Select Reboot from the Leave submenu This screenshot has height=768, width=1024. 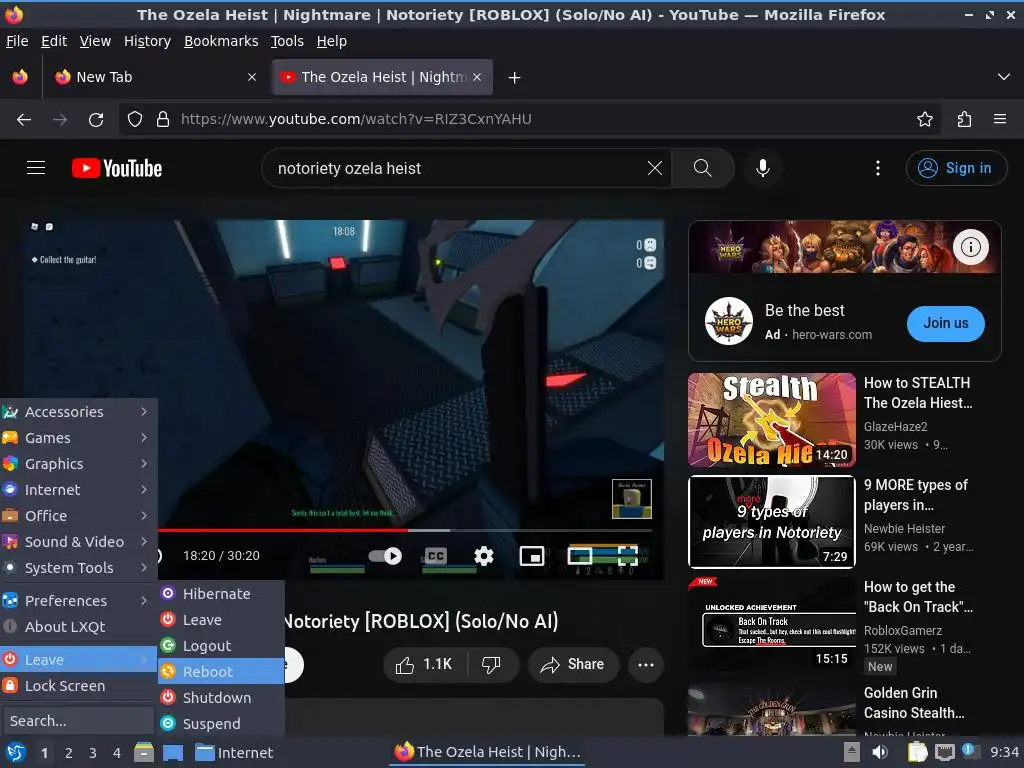point(221,671)
